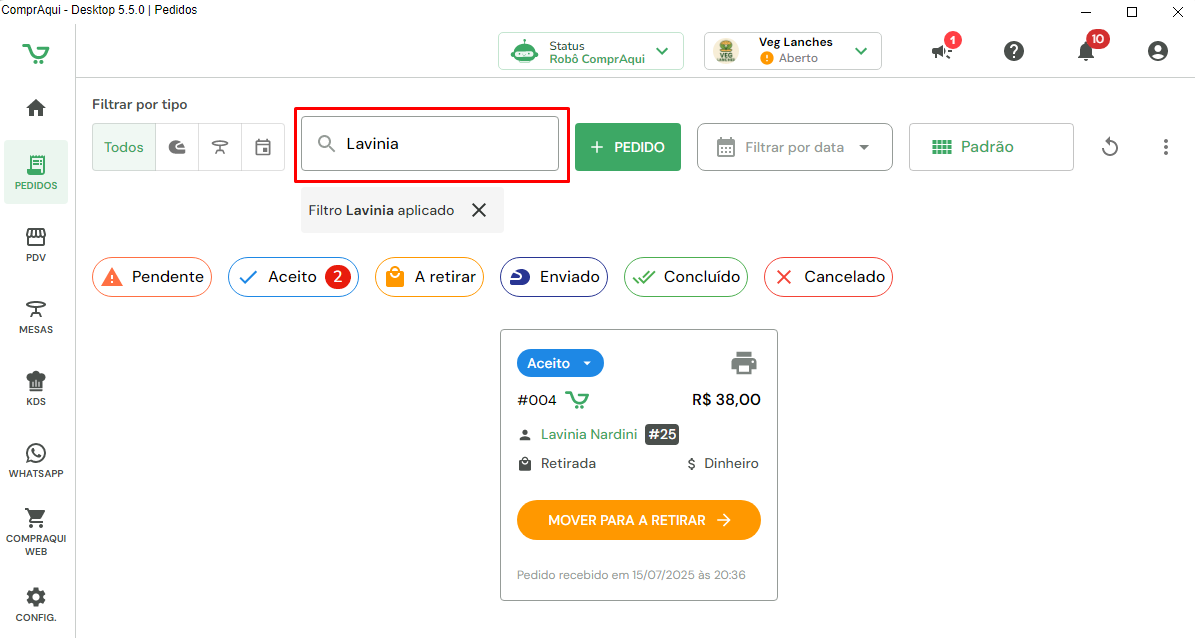Filter by delivery type icon
Viewport: 1195px width, 638px height.
coord(177,147)
